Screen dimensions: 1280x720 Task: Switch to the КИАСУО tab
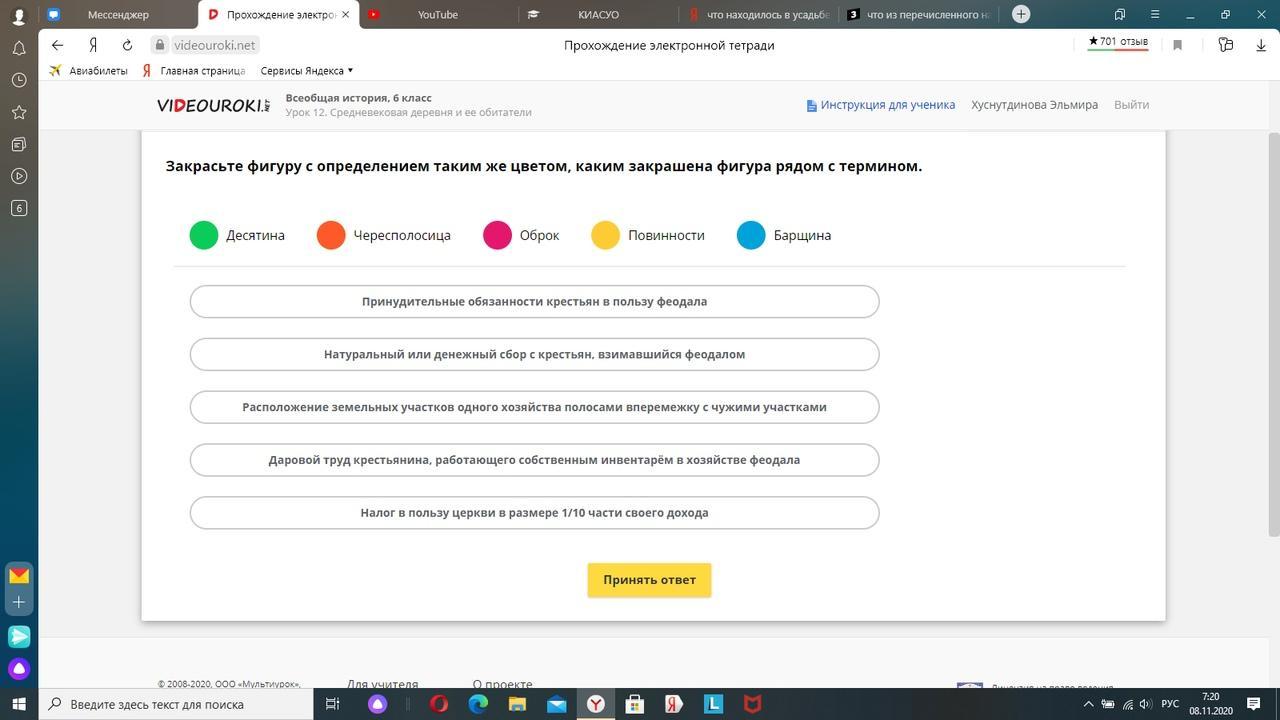point(598,14)
